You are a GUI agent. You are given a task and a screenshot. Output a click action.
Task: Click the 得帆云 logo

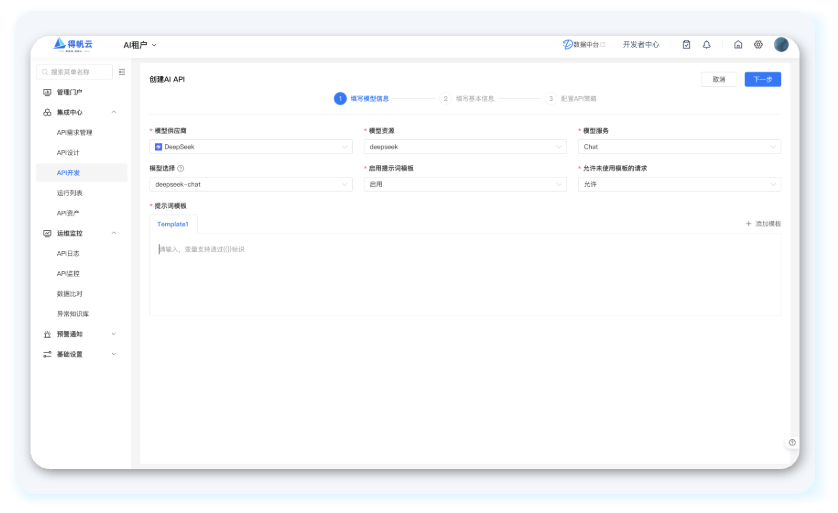[72, 45]
